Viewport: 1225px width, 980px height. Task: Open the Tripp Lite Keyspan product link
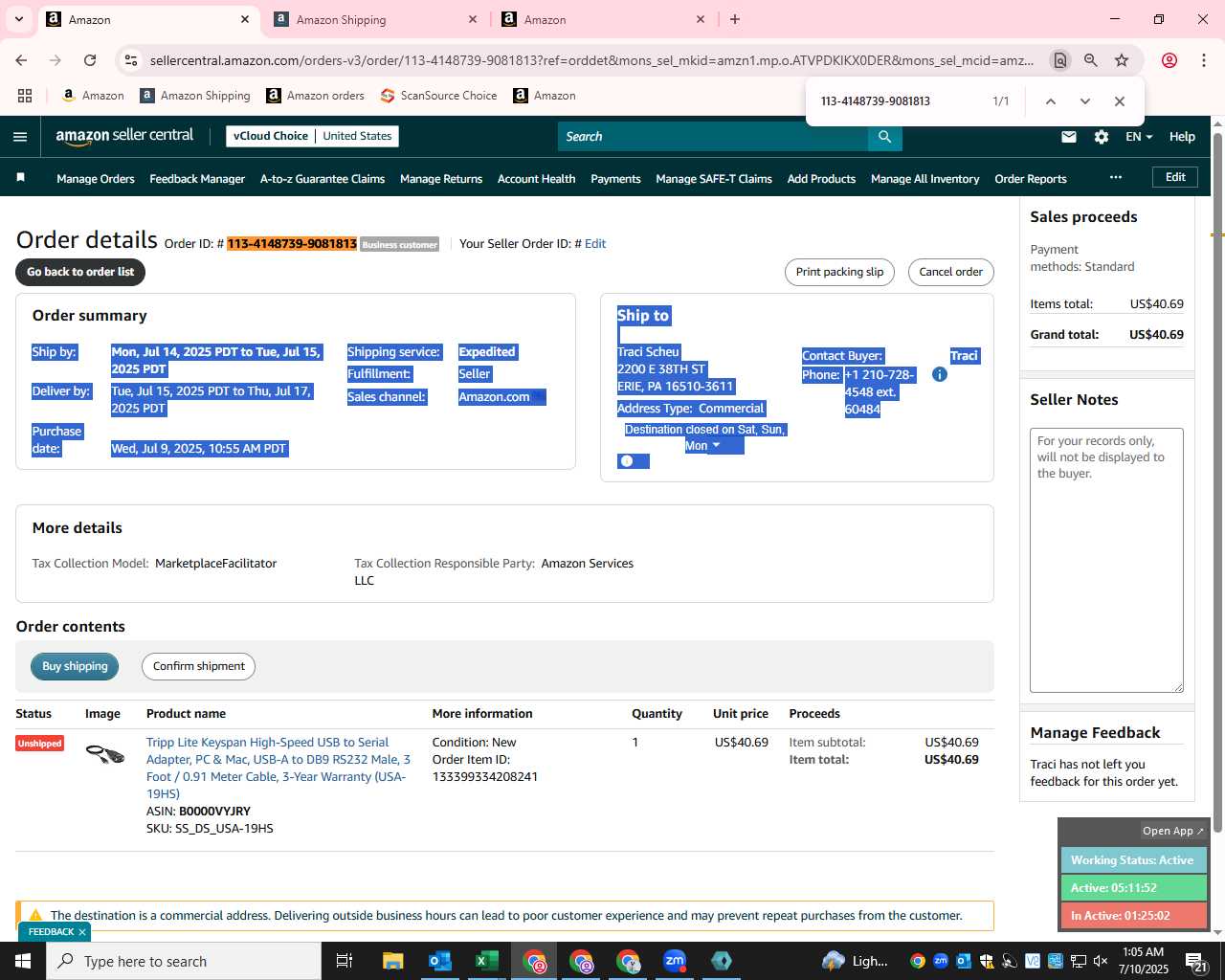[278, 768]
